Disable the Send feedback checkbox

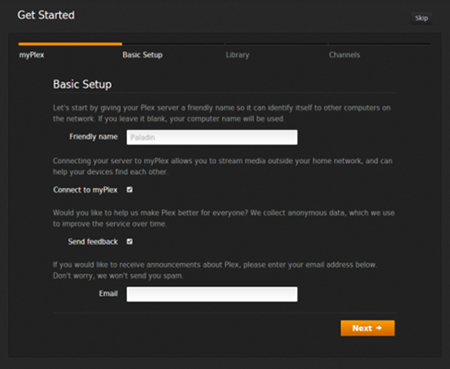(x=130, y=241)
